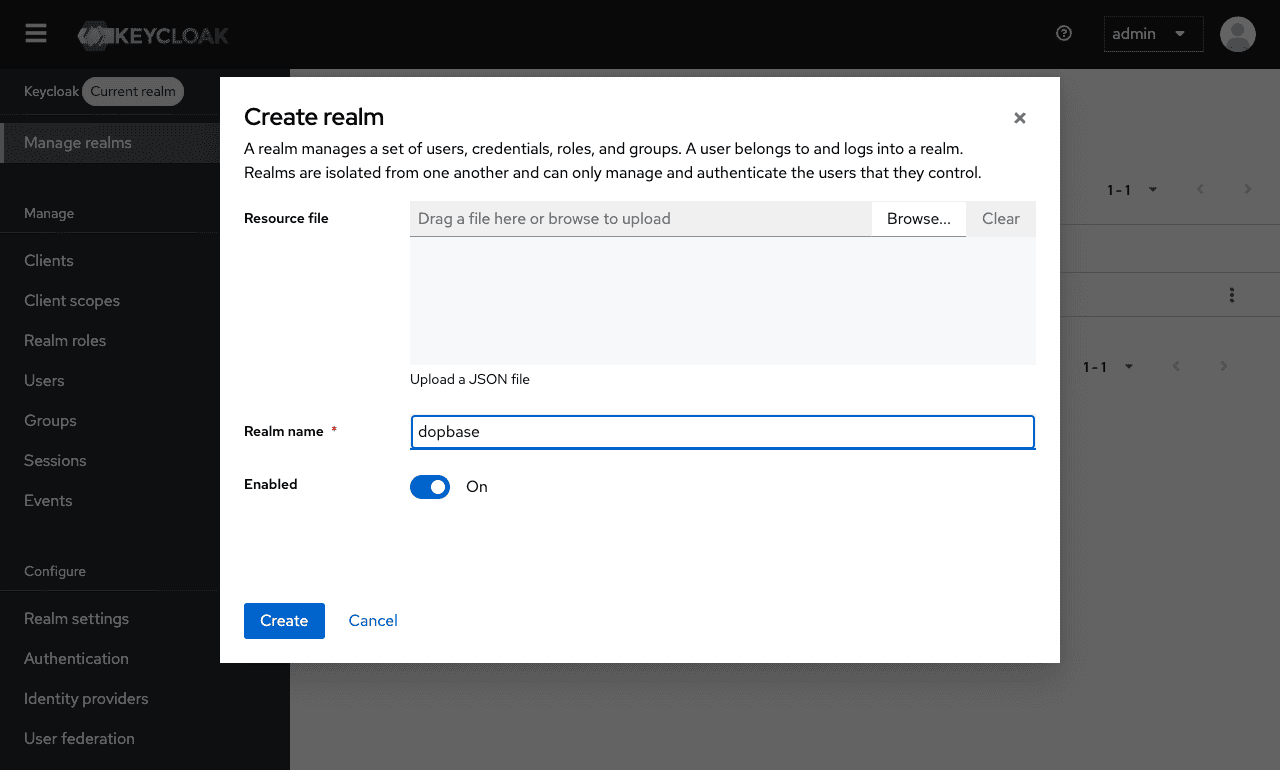
Task: Go to previous page in bottom pagination
Action: pyautogui.click(x=1176, y=367)
